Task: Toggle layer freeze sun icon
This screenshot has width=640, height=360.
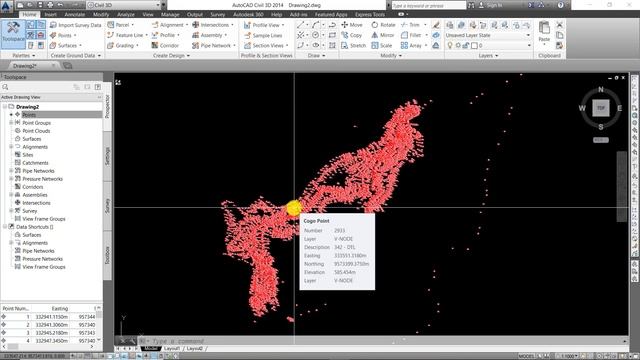Action: (x=458, y=45)
